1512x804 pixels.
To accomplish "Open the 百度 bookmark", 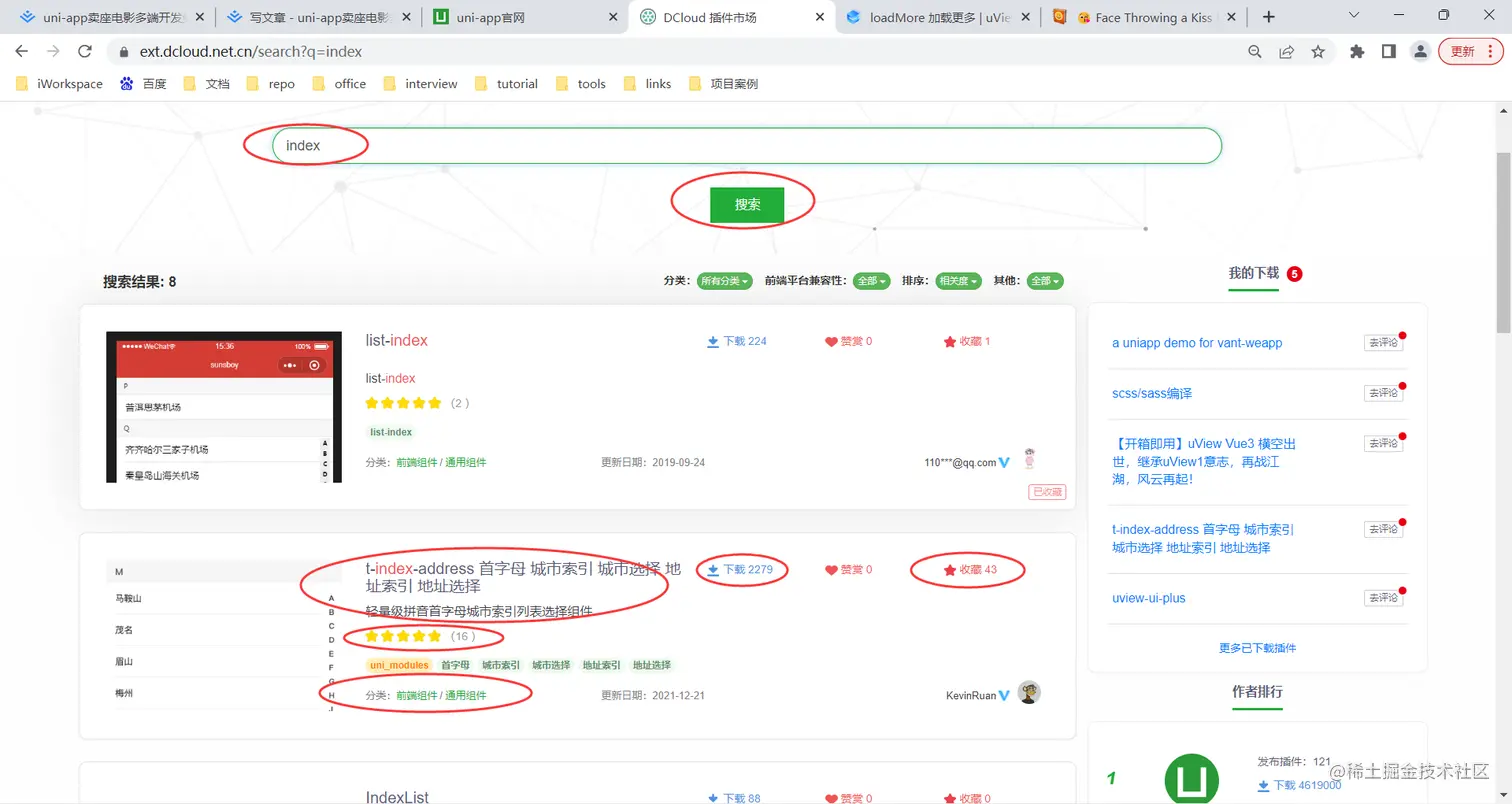I will coord(143,84).
